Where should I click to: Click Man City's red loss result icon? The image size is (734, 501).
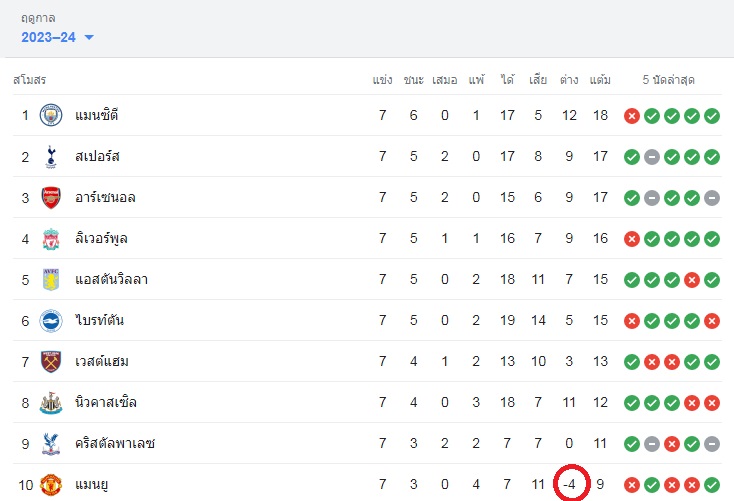click(x=631, y=116)
